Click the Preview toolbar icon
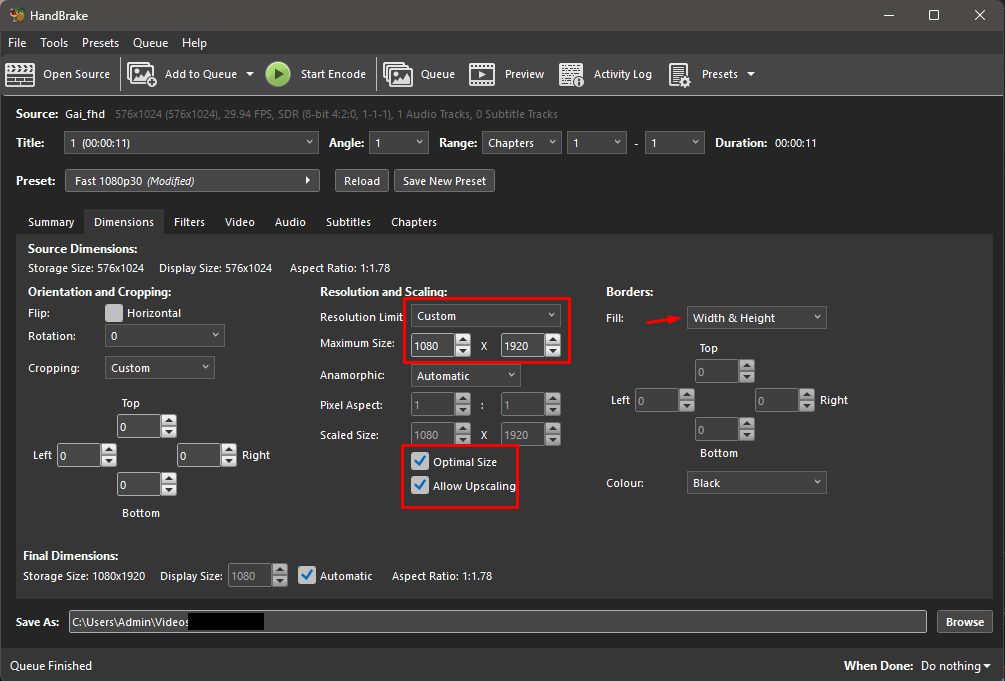This screenshot has height=681, width=1005. coord(482,74)
